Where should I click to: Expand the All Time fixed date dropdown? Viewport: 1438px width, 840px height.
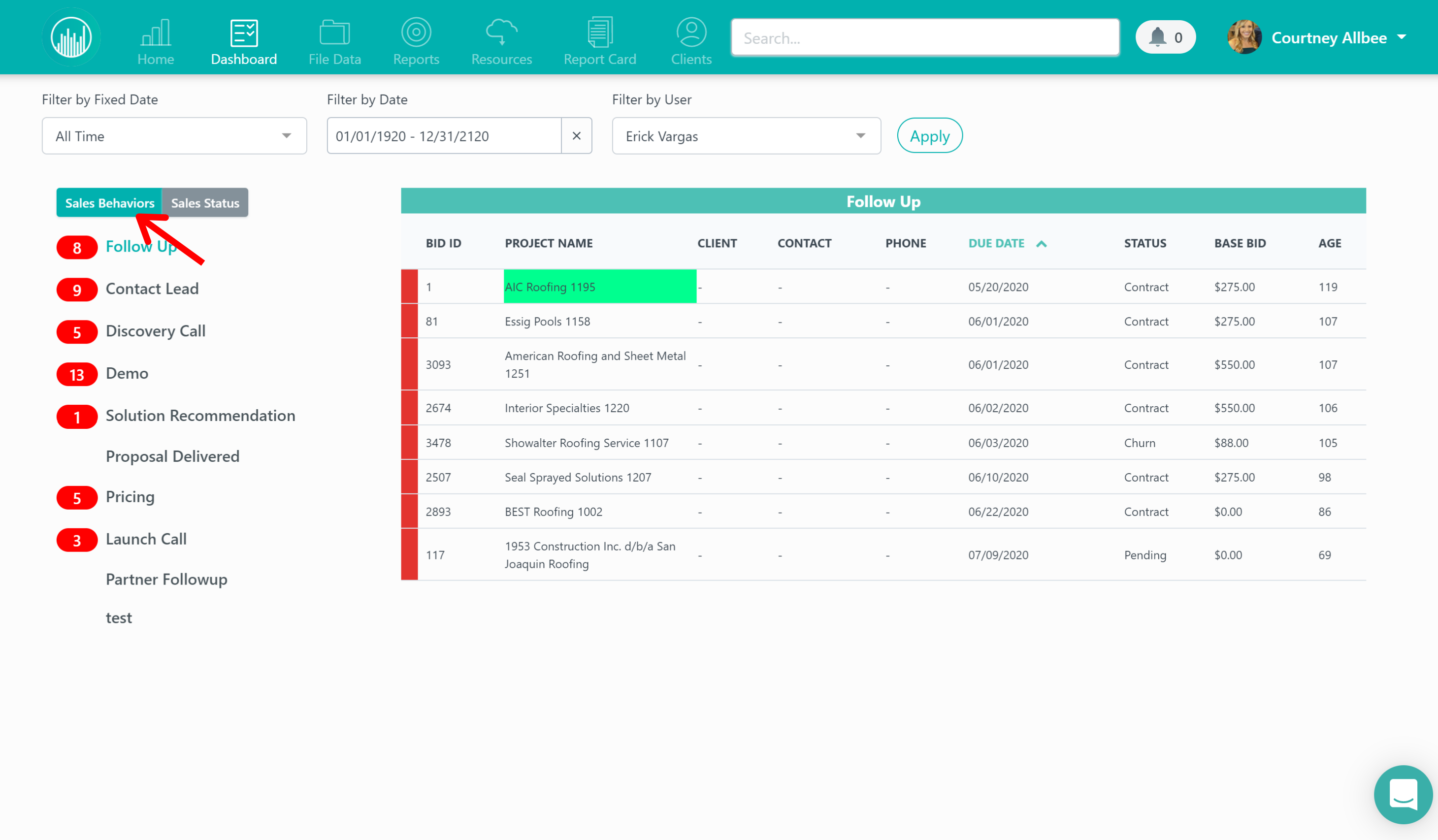[174, 136]
